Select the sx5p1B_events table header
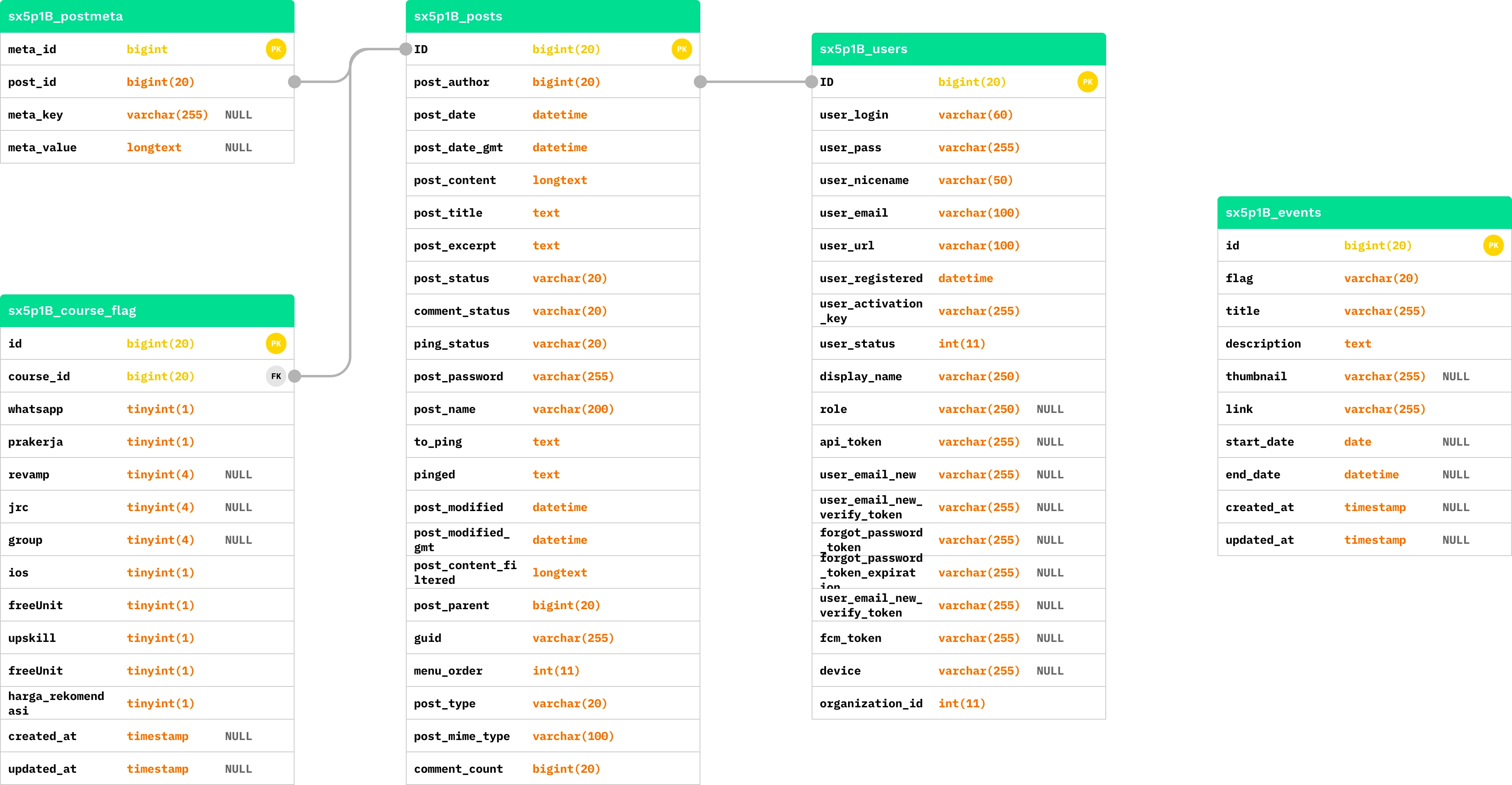The image size is (1512, 785). [1364, 212]
